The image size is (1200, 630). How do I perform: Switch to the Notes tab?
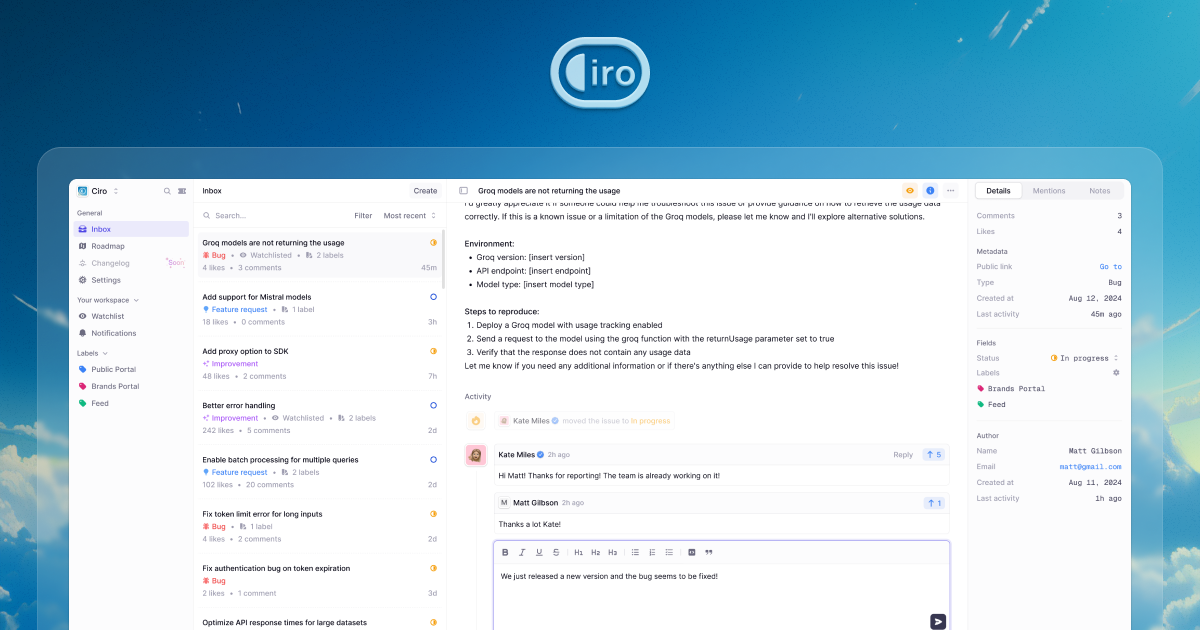(1099, 190)
